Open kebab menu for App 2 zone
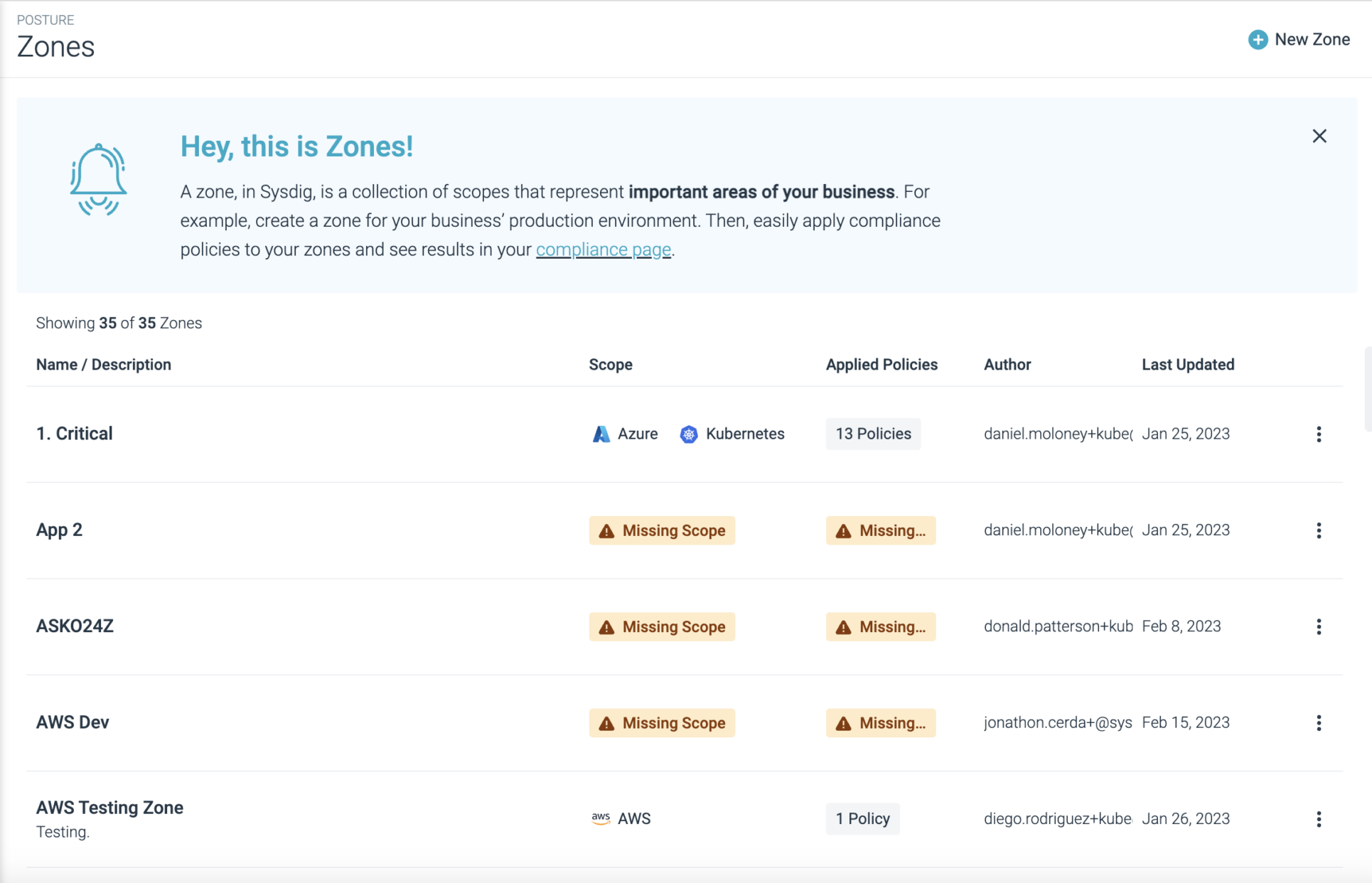 click(x=1319, y=530)
